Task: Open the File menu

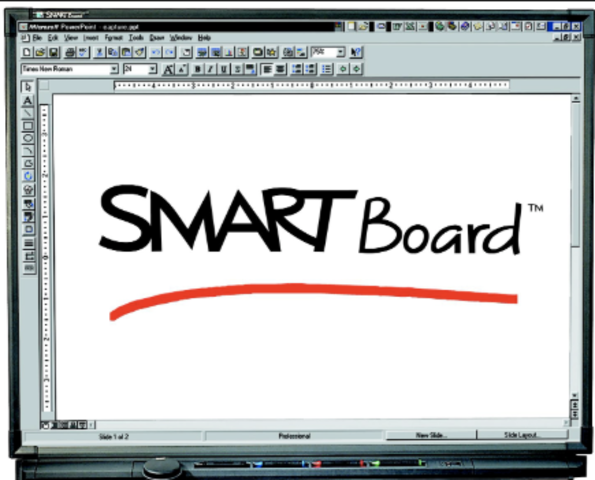Action: 37,38
